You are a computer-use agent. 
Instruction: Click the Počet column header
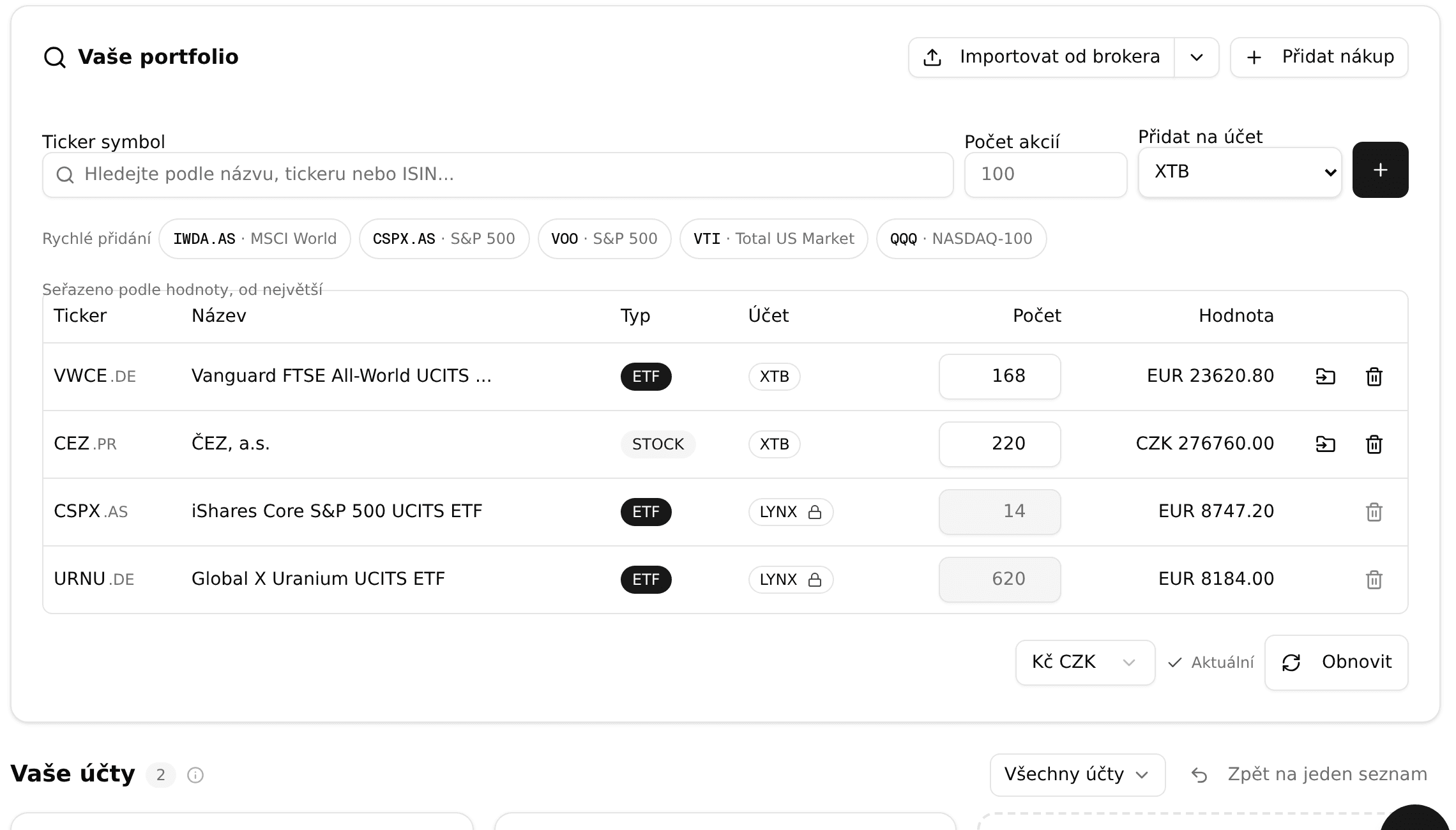click(1037, 316)
